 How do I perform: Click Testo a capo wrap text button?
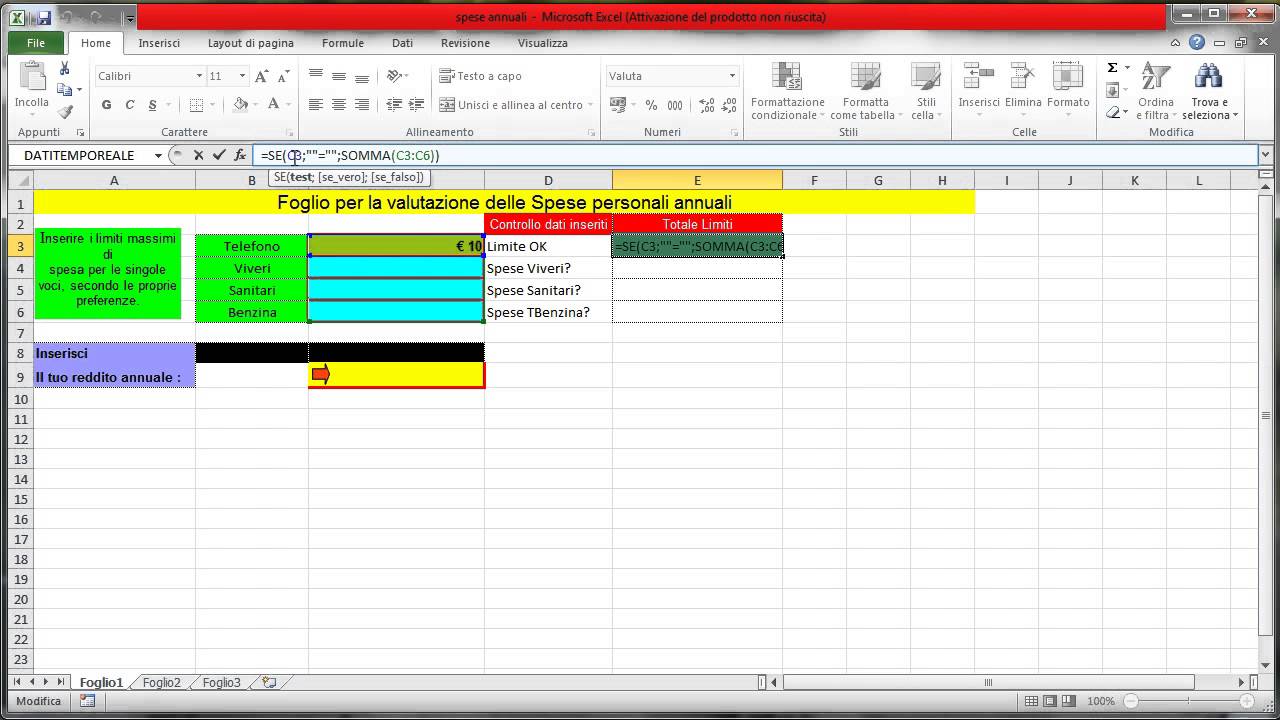[x=481, y=76]
